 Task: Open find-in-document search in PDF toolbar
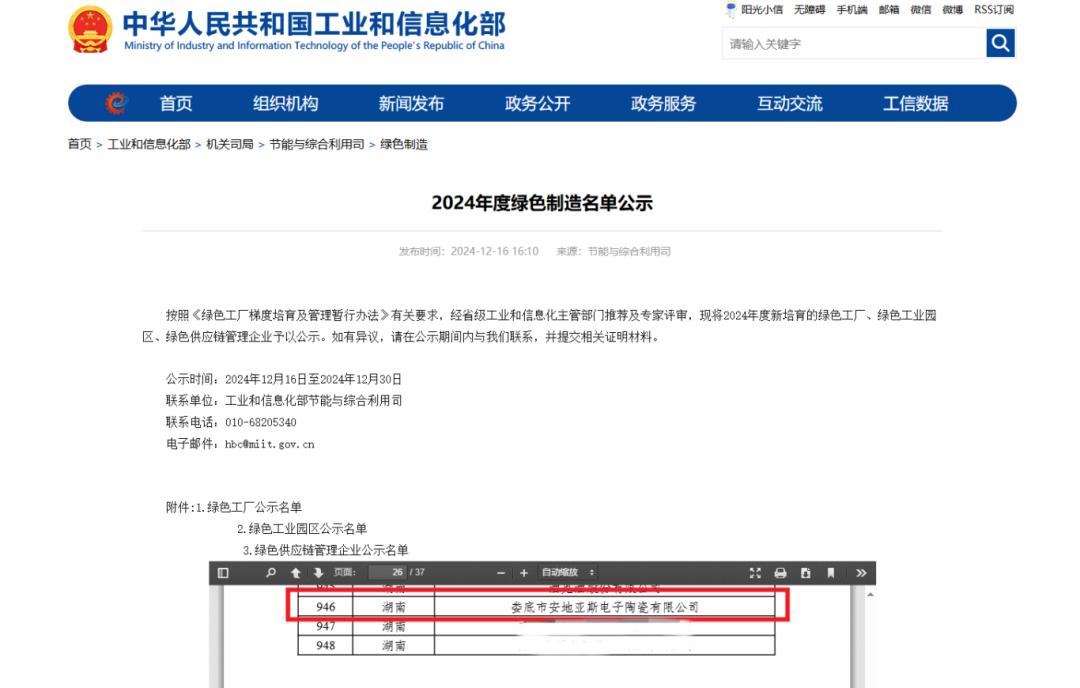[x=271, y=573]
